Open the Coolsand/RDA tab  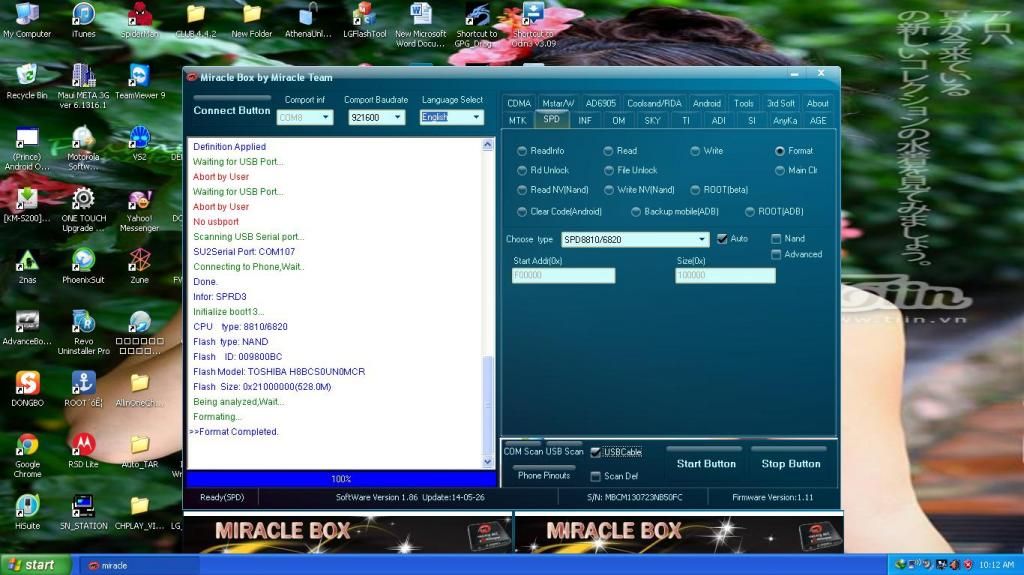654,103
